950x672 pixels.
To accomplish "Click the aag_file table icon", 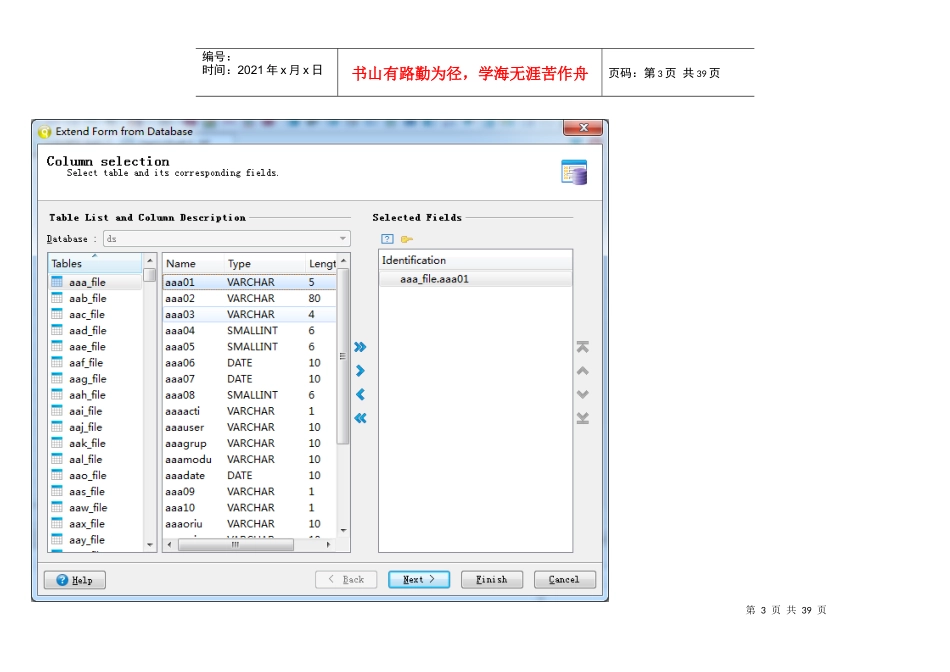I will pyautogui.click(x=57, y=378).
